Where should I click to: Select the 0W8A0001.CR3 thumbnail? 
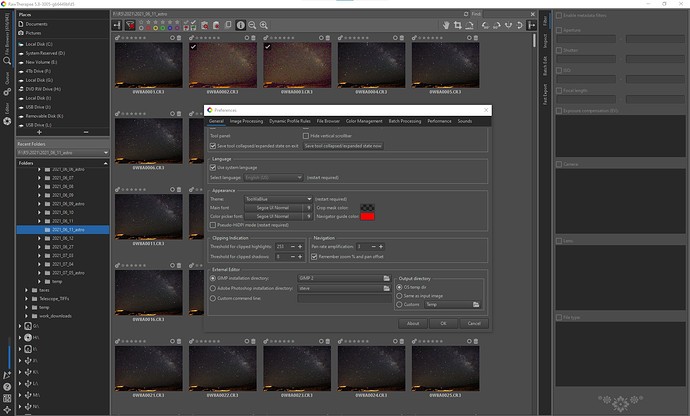tap(146, 63)
